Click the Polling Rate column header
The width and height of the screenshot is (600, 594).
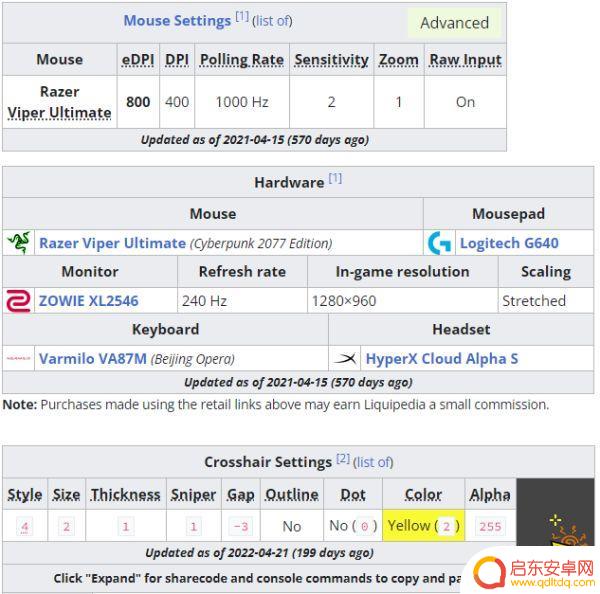(242, 60)
